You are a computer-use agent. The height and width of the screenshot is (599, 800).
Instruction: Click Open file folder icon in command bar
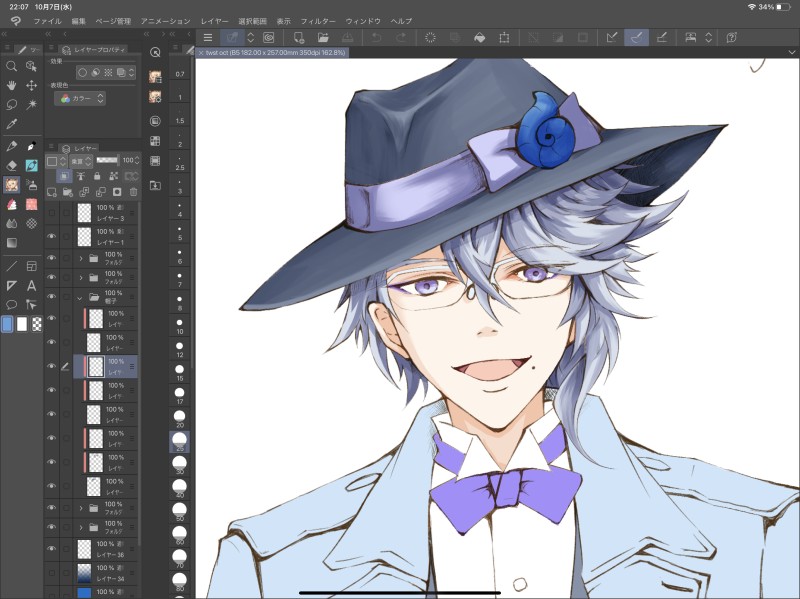tap(323, 37)
